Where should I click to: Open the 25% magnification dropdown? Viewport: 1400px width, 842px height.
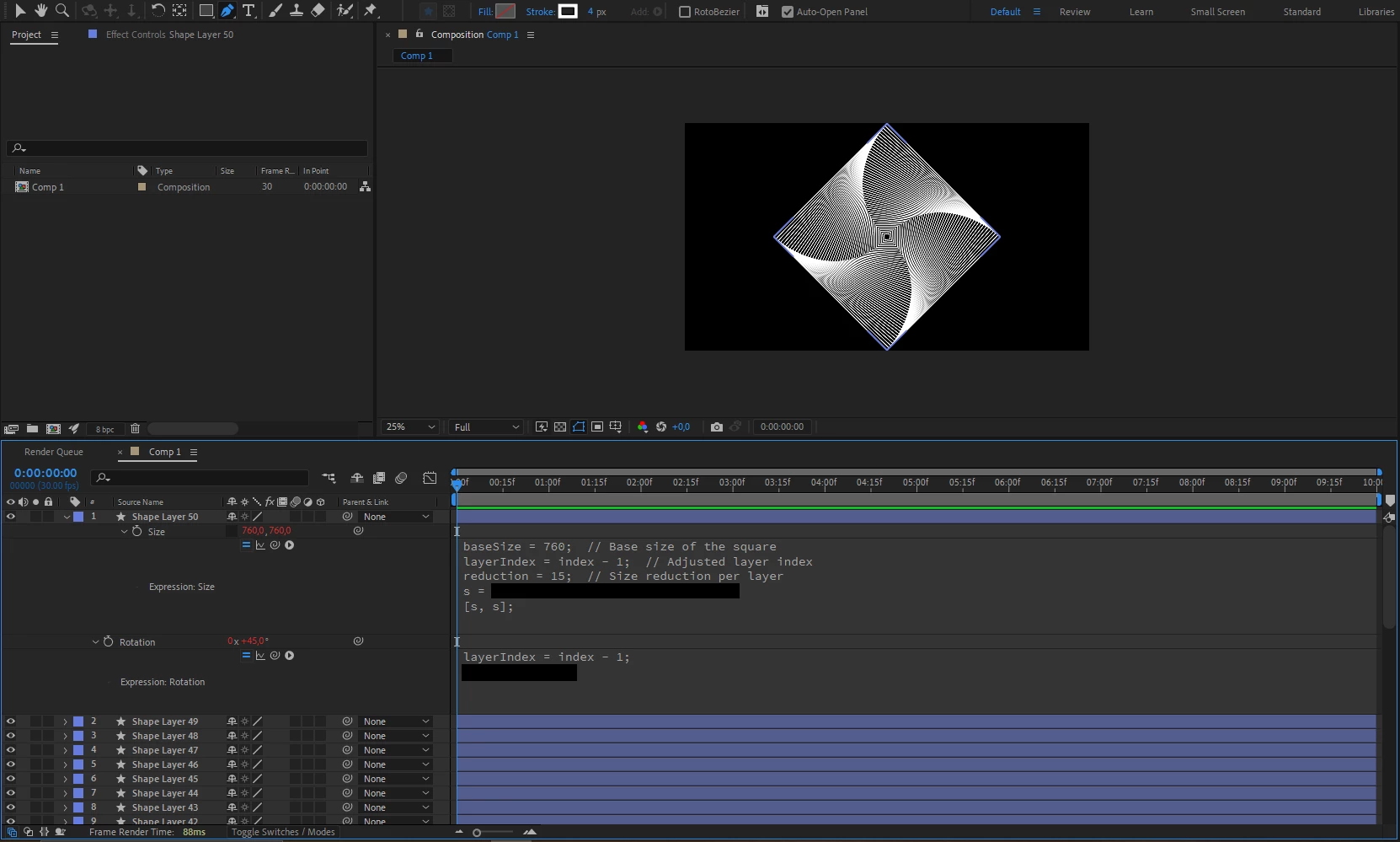click(410, 426)
